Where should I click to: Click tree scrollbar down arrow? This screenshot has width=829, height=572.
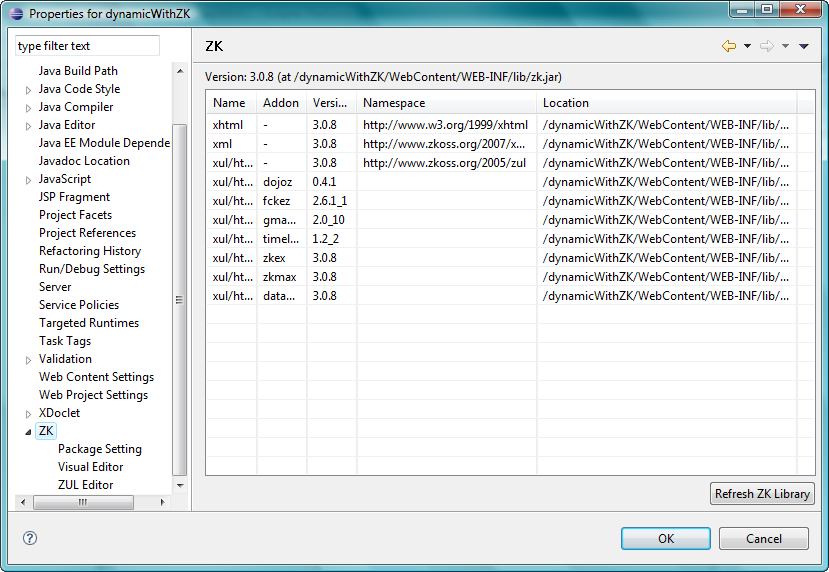tap(180, 485)
